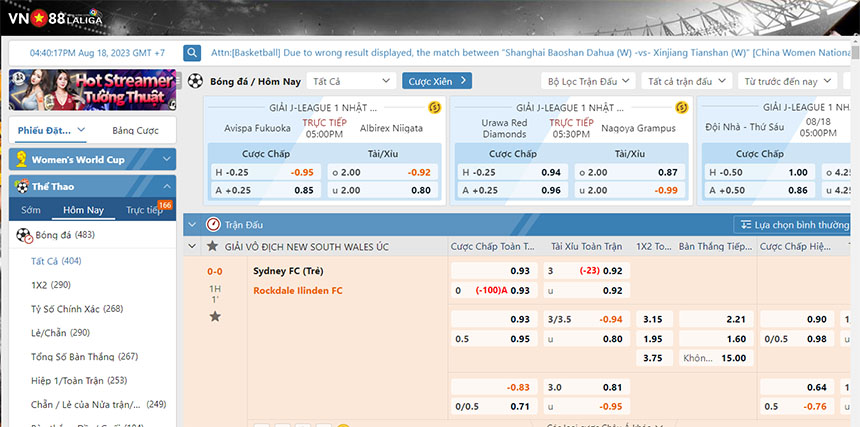860x427 pixels.
Task: Star the Sydney FC vs Rockdale match
Action: coord(215,316)
